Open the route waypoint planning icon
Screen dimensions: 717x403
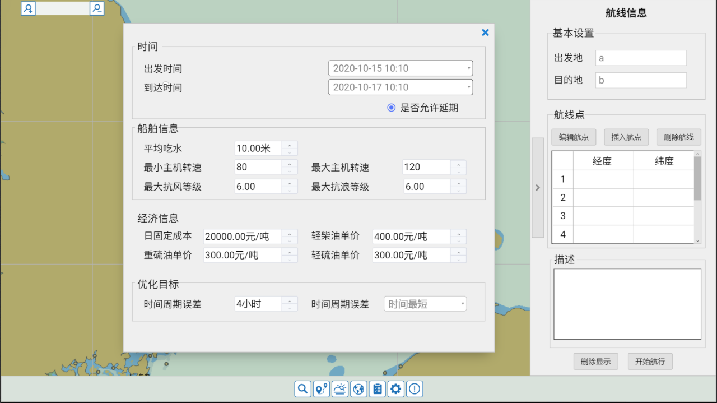(320, 389)
